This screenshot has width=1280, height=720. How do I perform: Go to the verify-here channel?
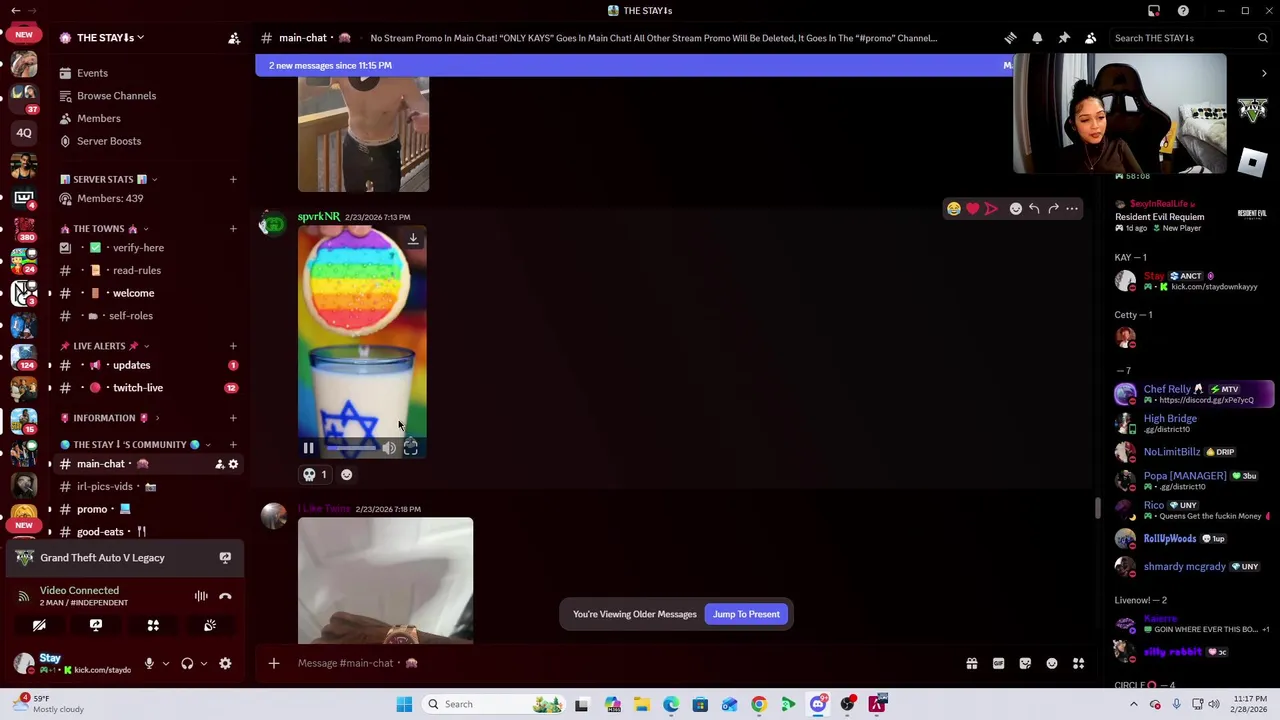click(138, 248)
